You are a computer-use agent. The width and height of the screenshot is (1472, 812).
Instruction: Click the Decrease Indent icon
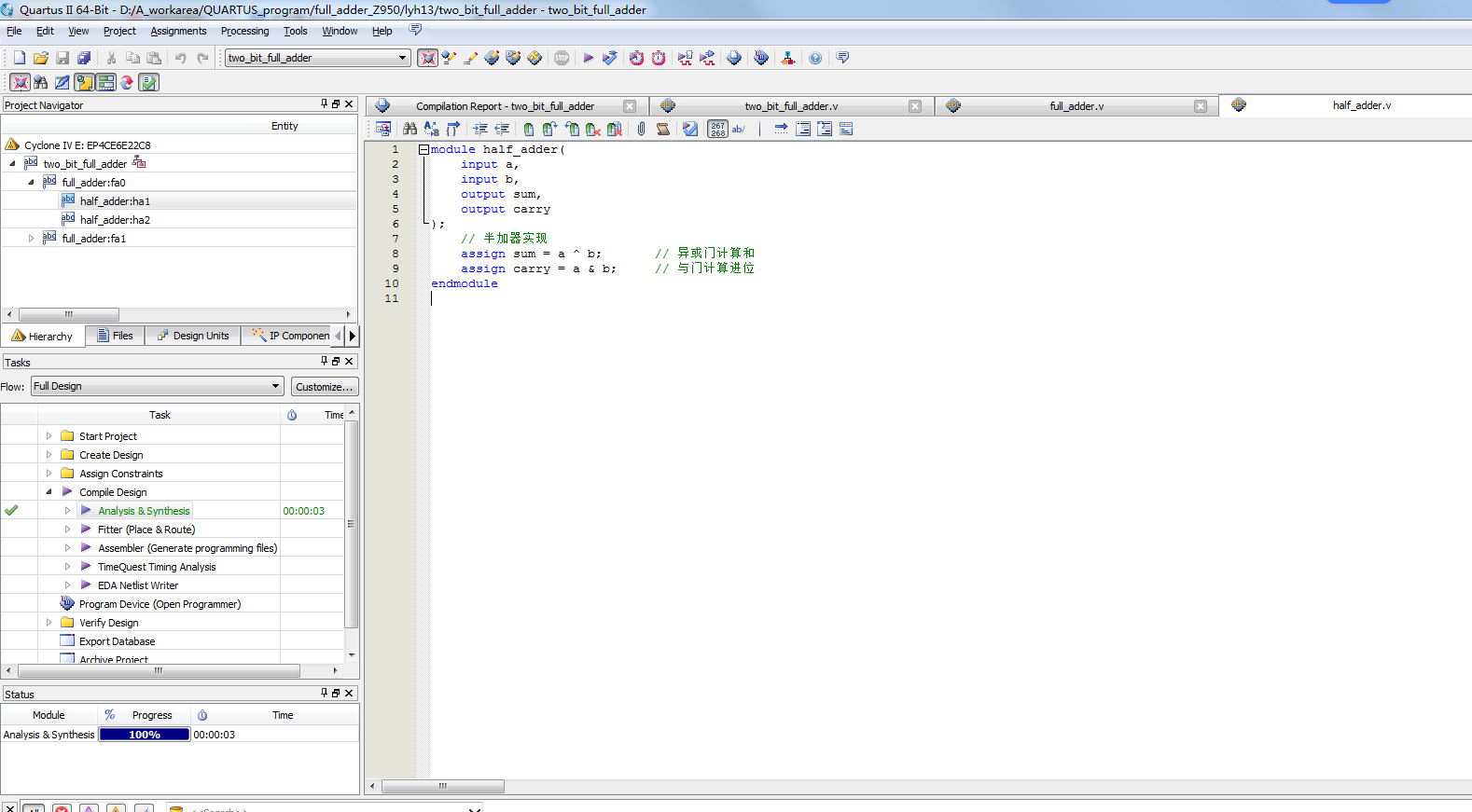(502, 129)
